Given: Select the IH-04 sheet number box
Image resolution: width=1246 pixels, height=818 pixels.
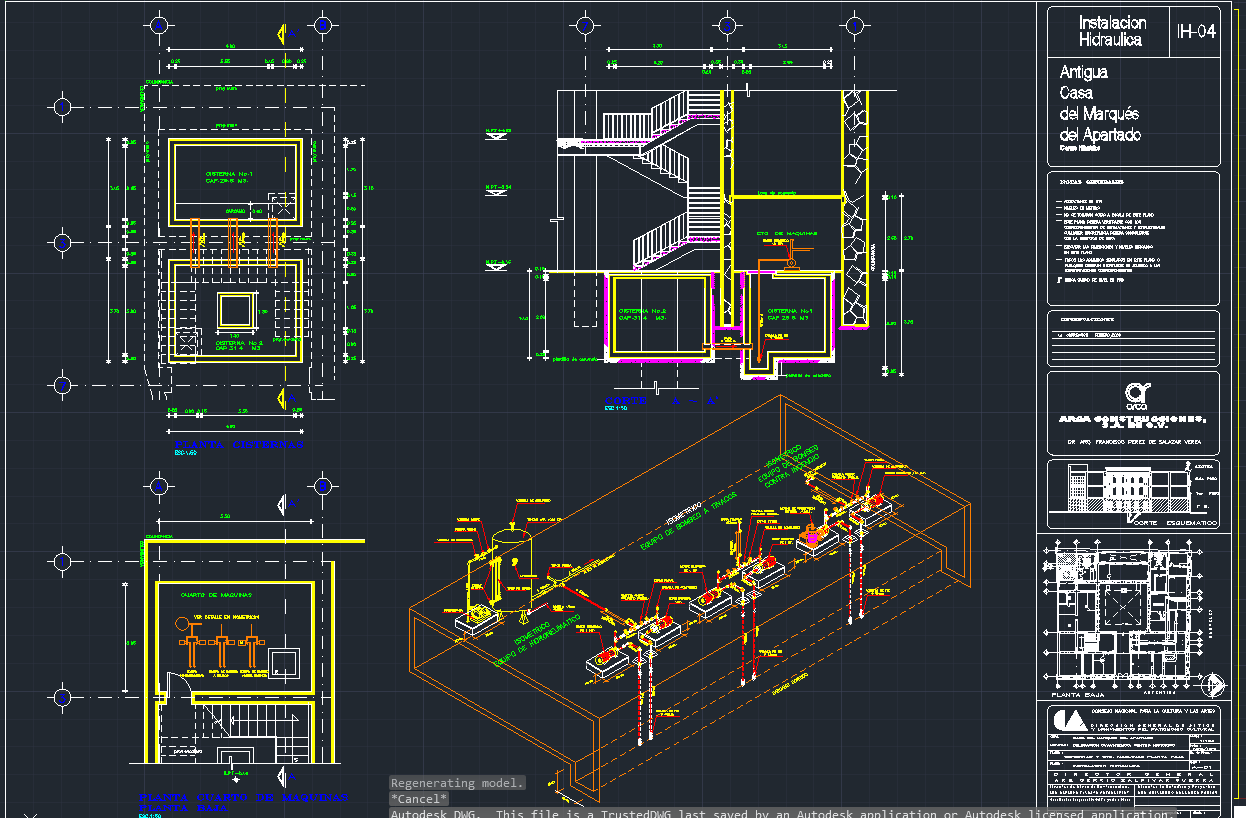Looking at the screenshot, I should tap(1196, 32).
